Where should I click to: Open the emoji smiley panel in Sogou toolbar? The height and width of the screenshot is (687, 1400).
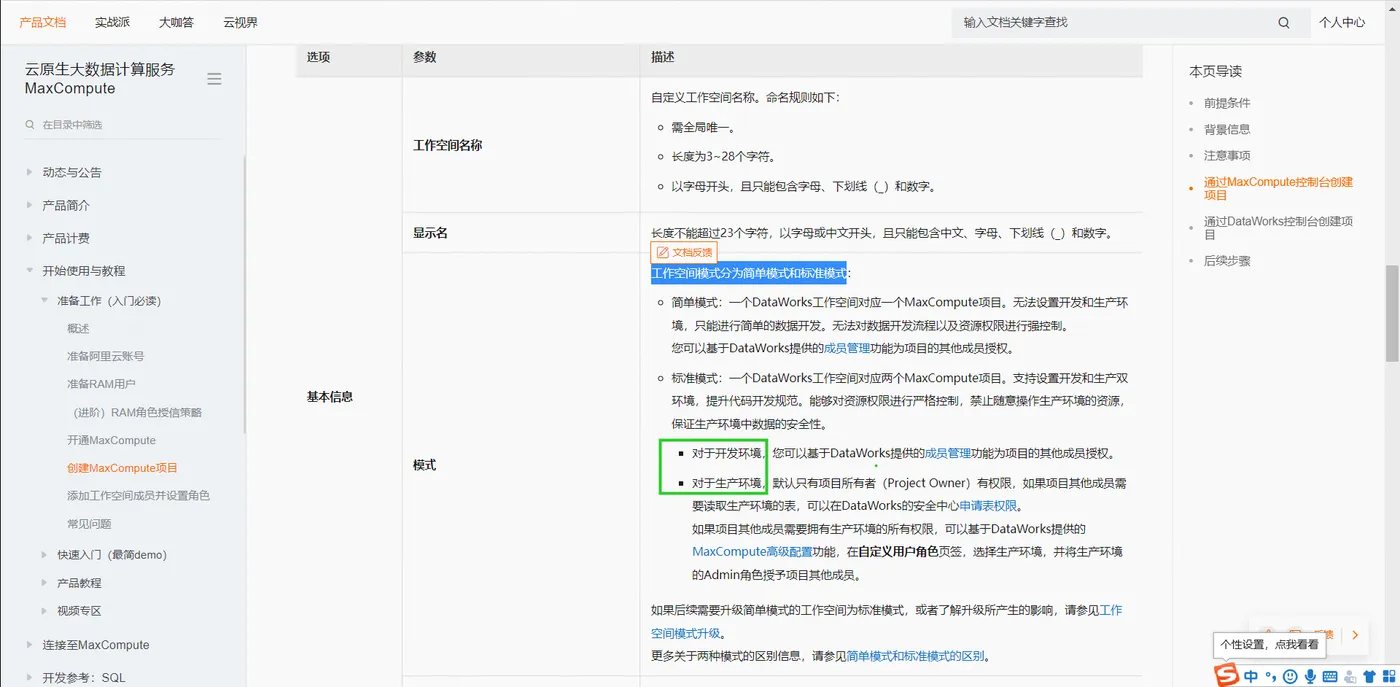(x=1290, y=676)
